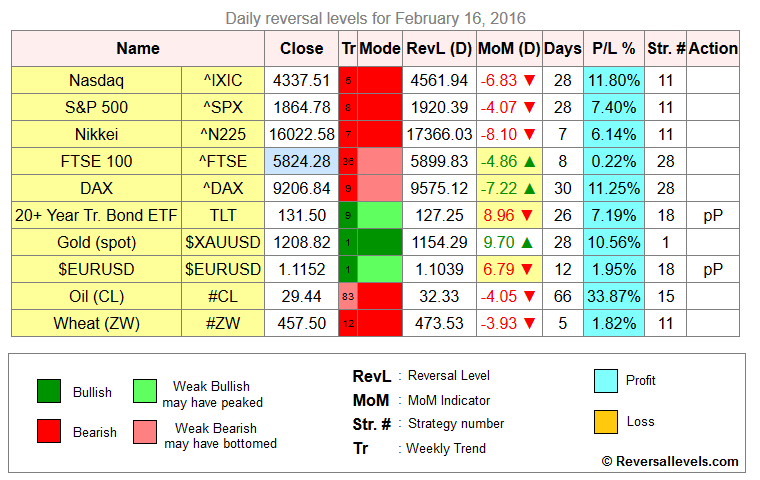Click the green up arrow in the DAX row
This screenshot has width=760, height=480.
(x=527, y=189)
